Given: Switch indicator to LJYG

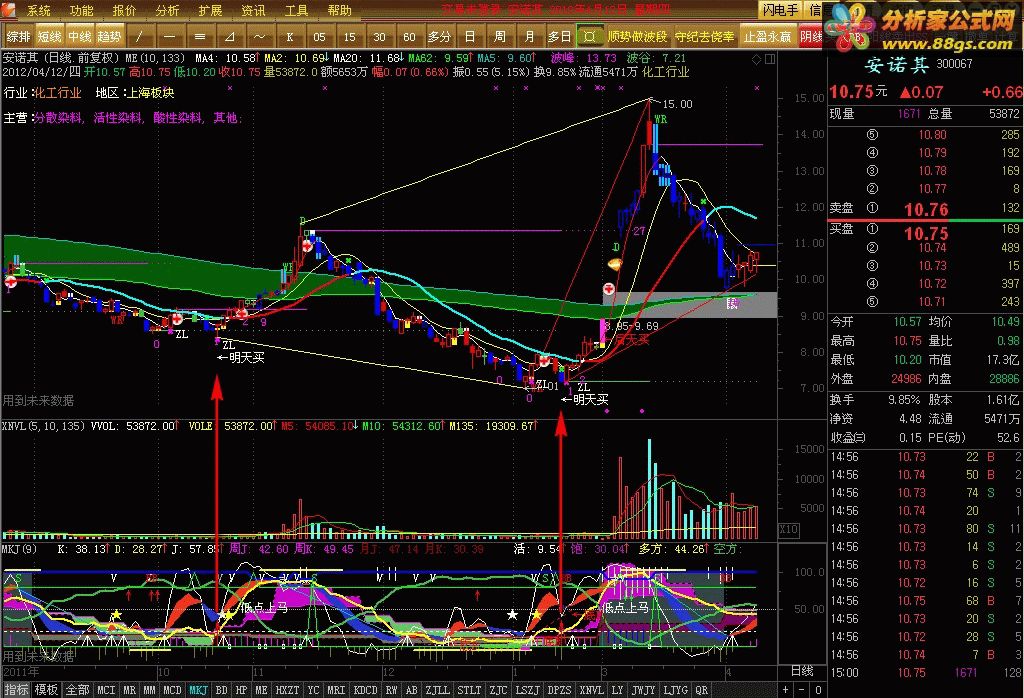Looking at the screenshot, I should tap(675, 690).
